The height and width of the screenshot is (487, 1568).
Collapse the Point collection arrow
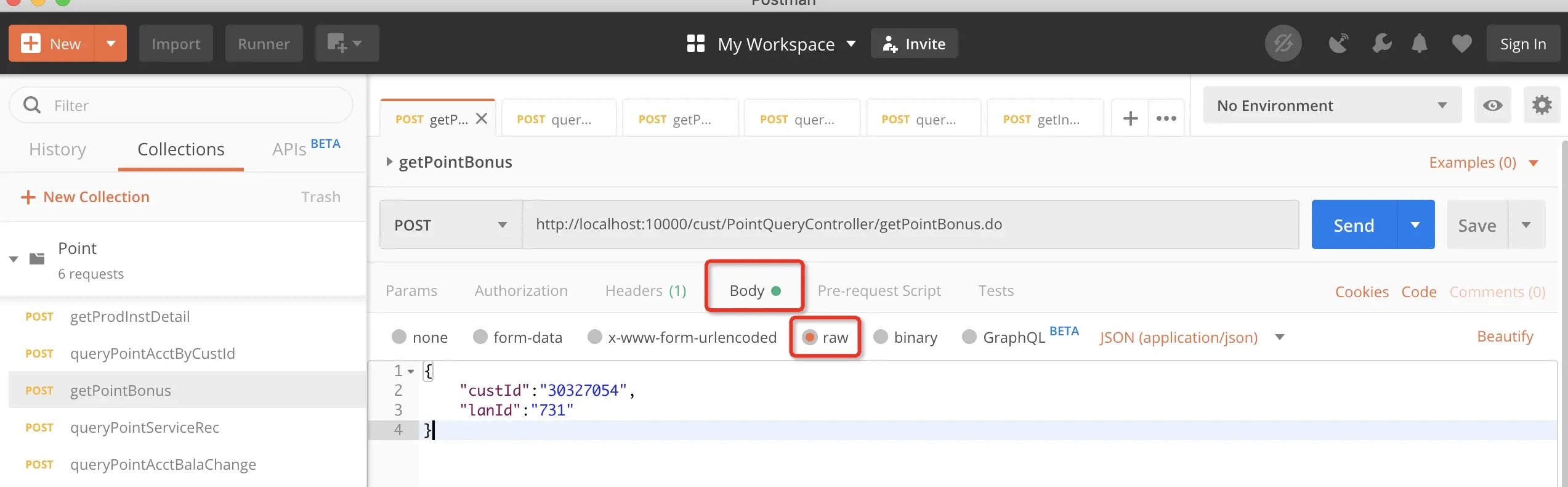[x=14, y=259]
